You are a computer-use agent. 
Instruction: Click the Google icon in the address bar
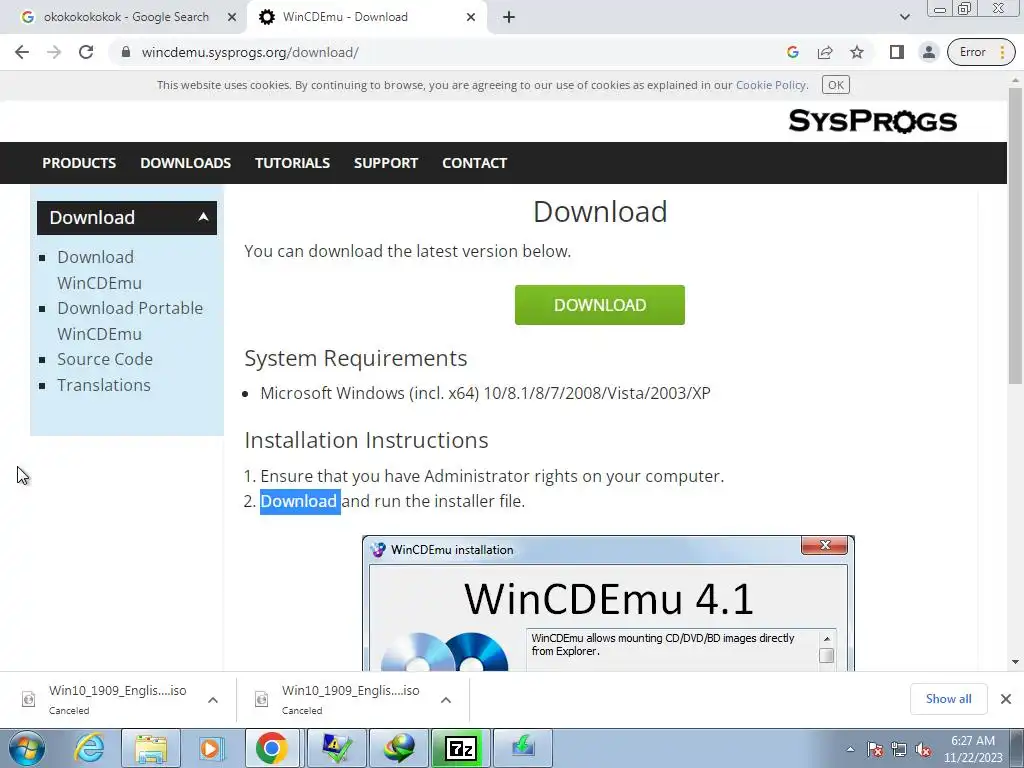793,52
